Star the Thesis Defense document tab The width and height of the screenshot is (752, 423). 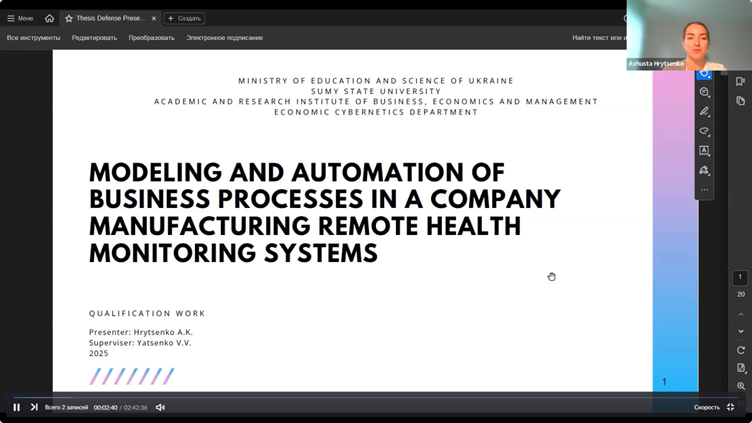69,18
